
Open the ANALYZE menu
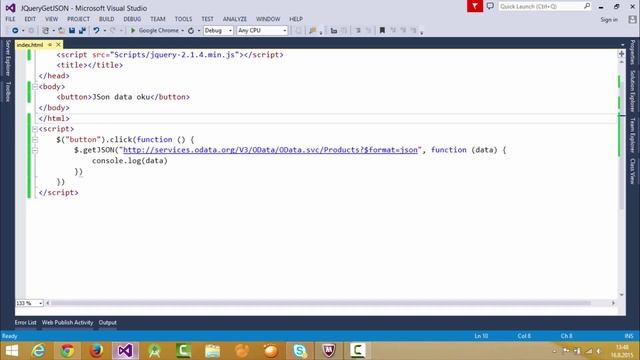click(235, 19)
